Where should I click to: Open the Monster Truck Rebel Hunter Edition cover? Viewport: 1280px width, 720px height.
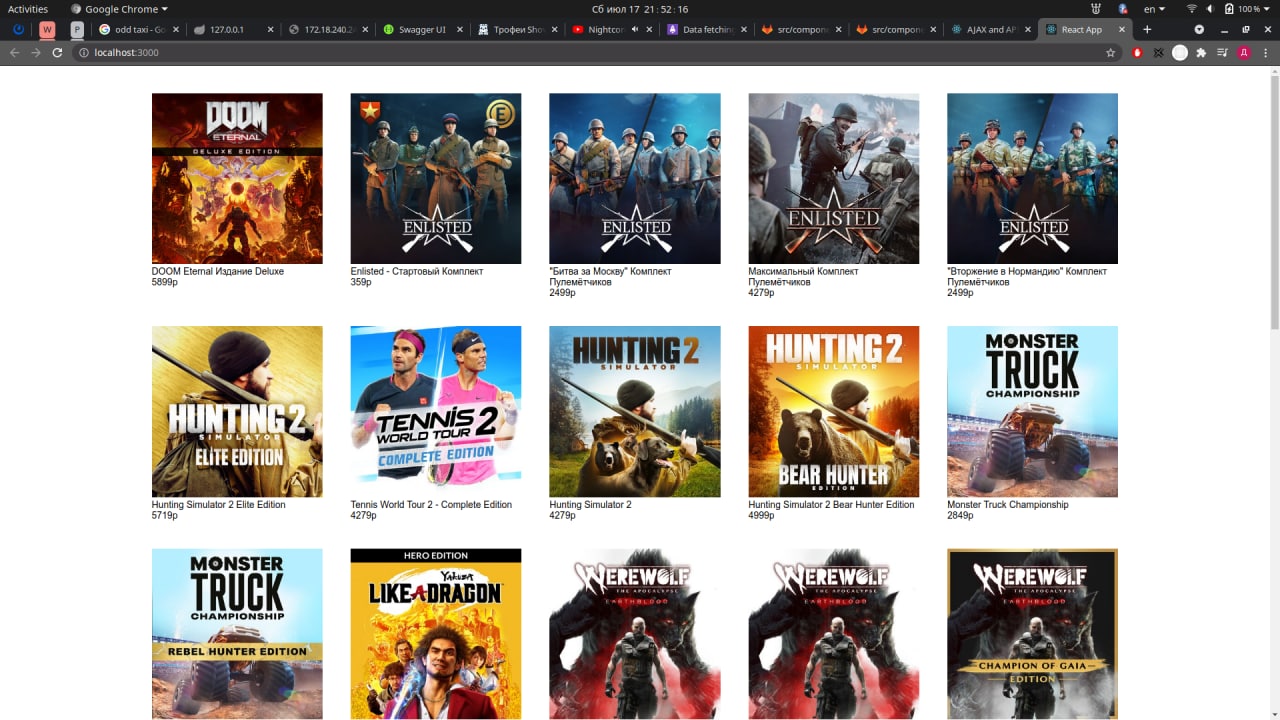[x=237, y=634]
